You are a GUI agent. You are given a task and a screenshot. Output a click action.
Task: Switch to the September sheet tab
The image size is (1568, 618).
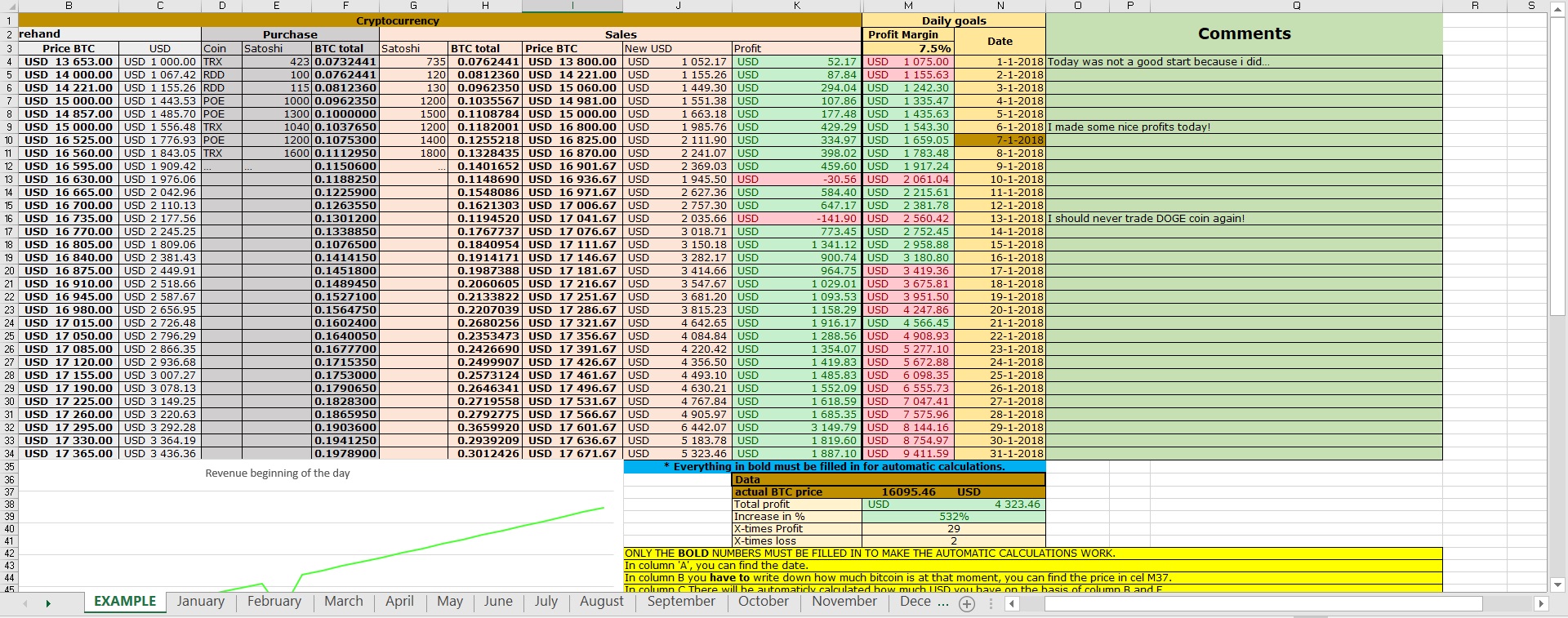tap(680, 601)
